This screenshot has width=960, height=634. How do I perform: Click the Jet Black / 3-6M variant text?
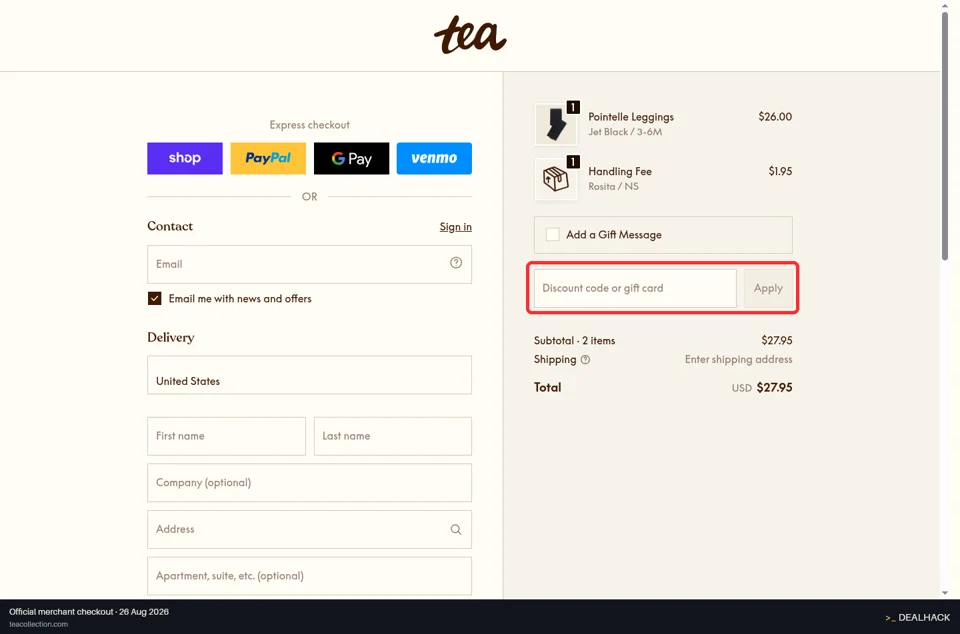[625, 132]
